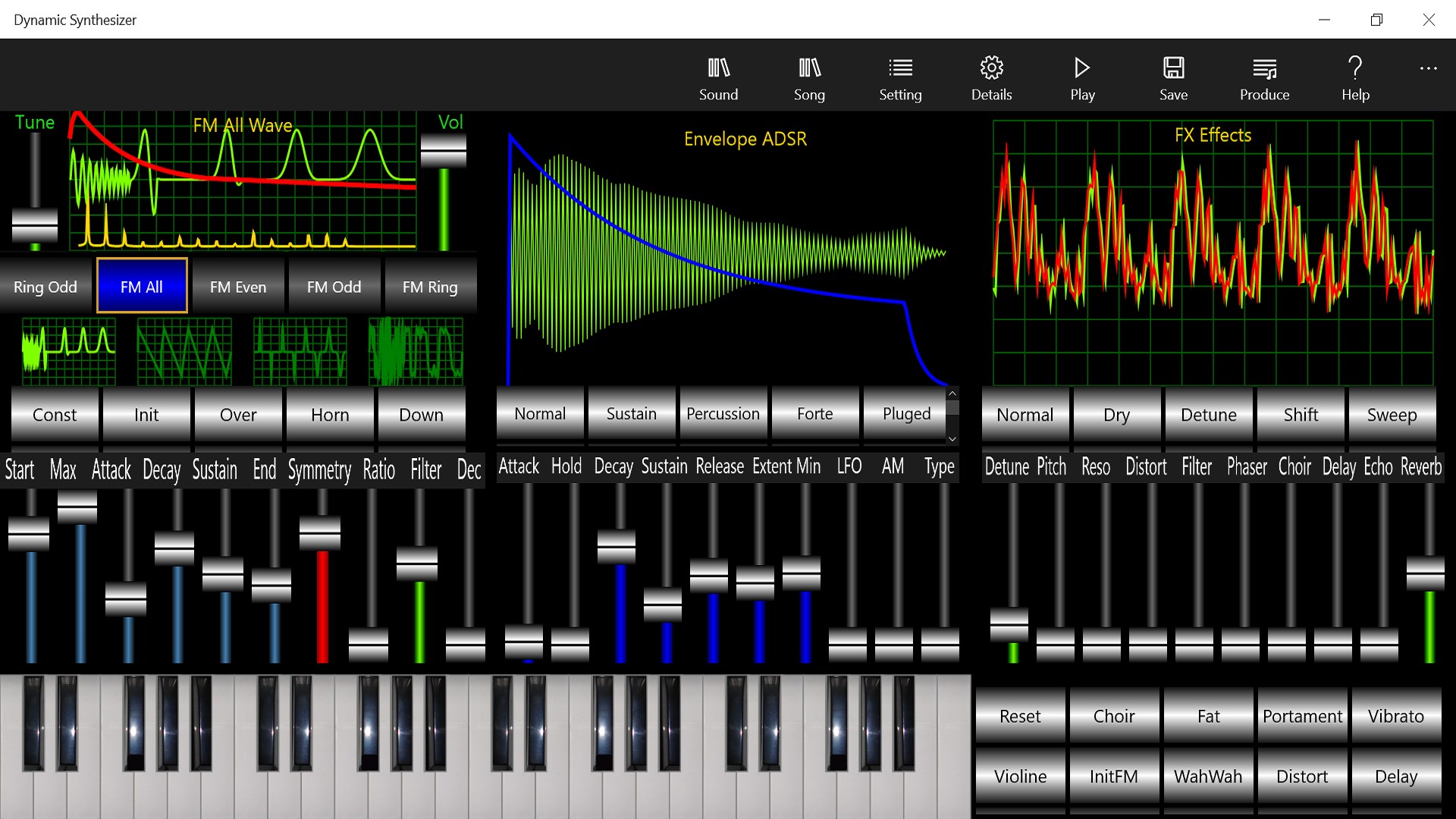Load the Violine preset button
Viewport: 1456px width, 819px height.
point(1020,776)
